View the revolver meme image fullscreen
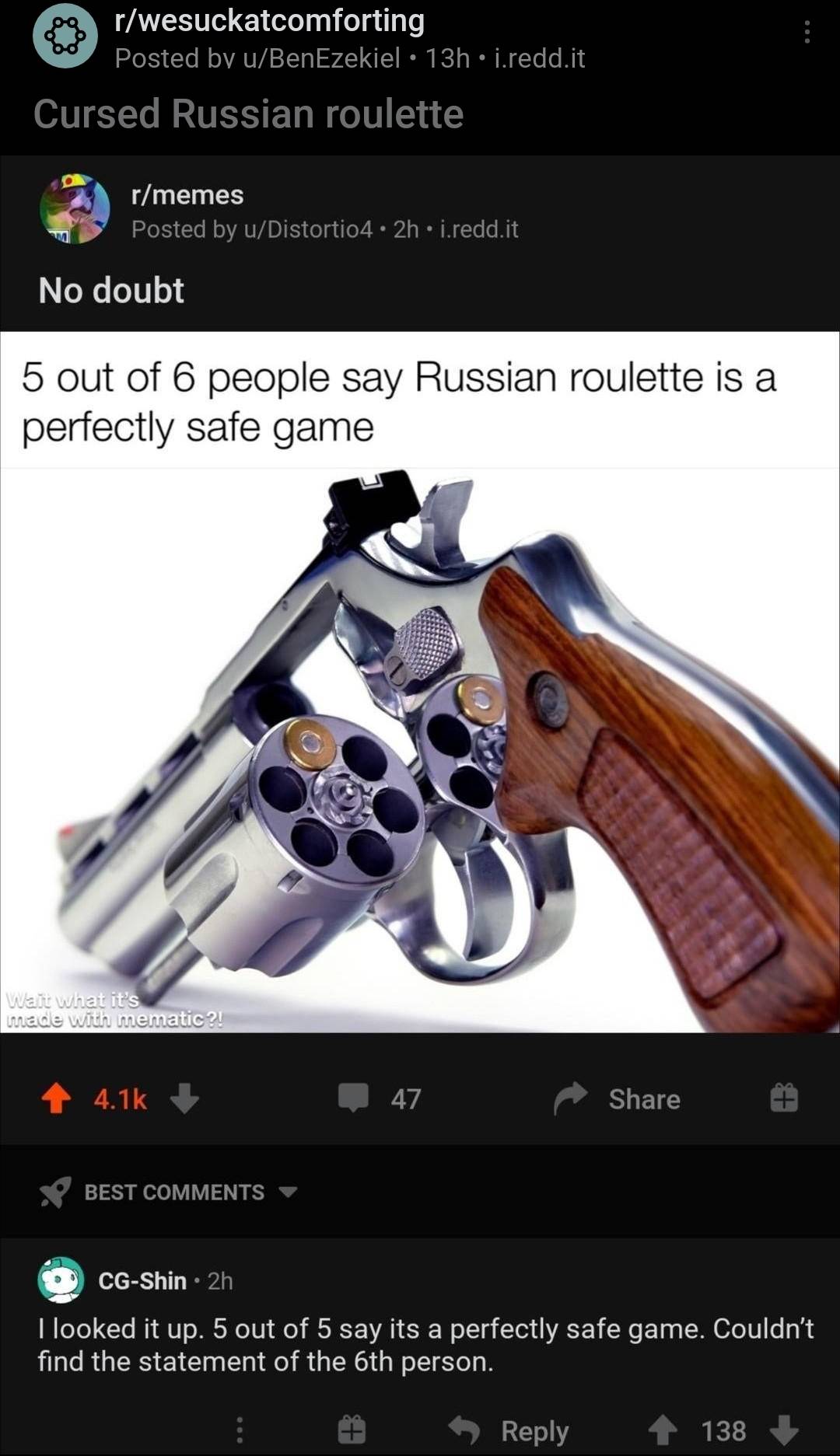The height and width of the screenshot is (1456, 840). point(420,682)
